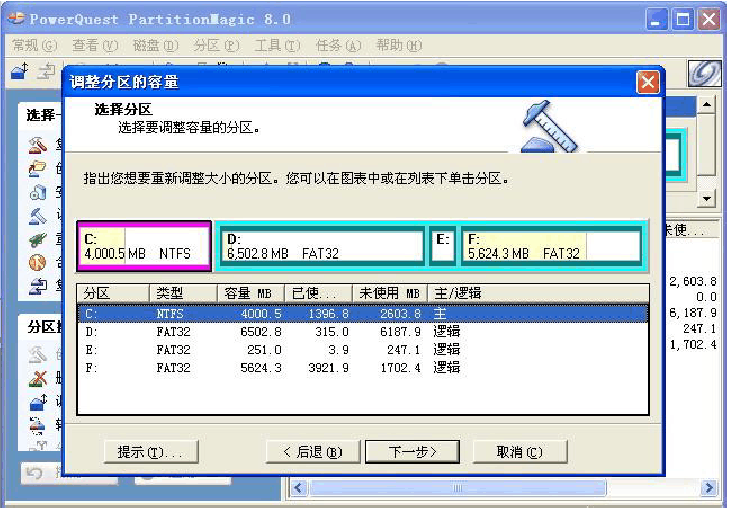Viewport: 730px width, 508px height.
Task: Click the resize partition toolbar icon under the 常规 menu
Action: point(20,71)
